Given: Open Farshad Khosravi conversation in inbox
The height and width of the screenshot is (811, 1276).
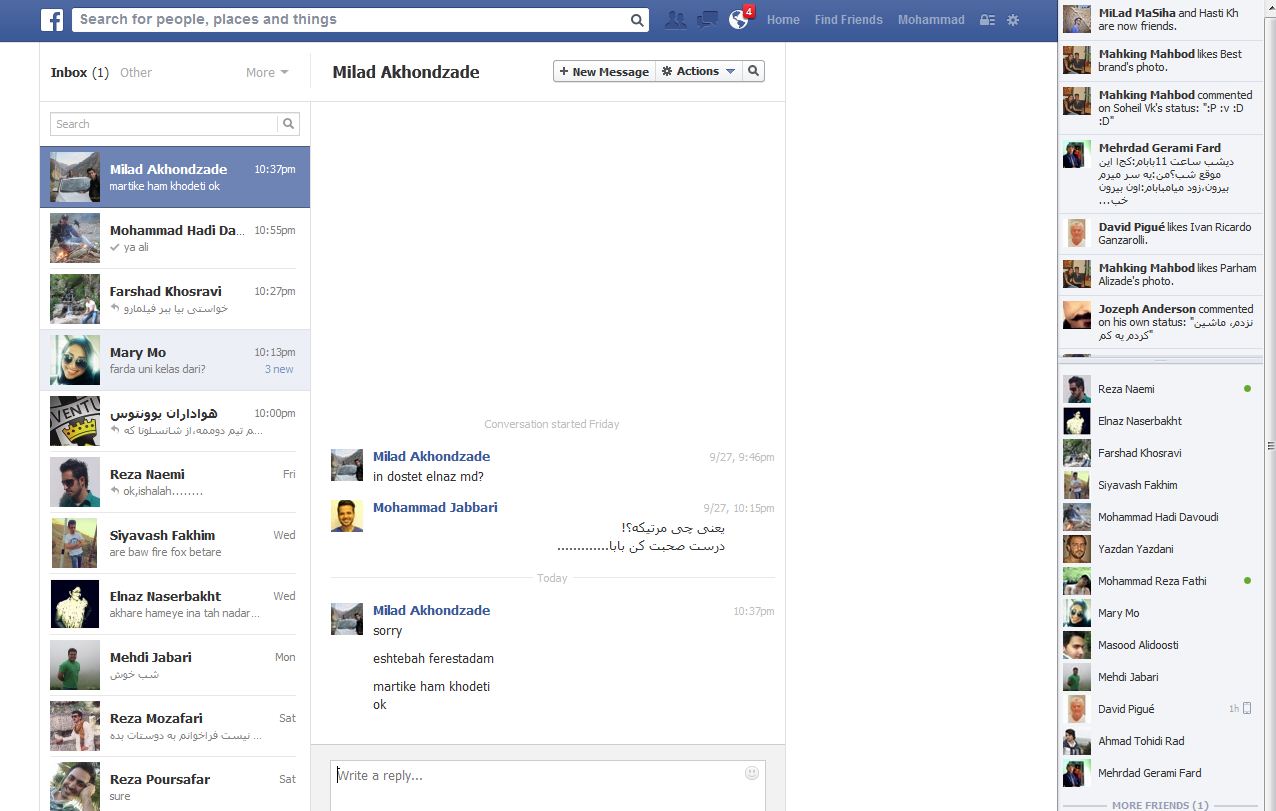Looking at the screenshot, I should [x=175, y=299].
